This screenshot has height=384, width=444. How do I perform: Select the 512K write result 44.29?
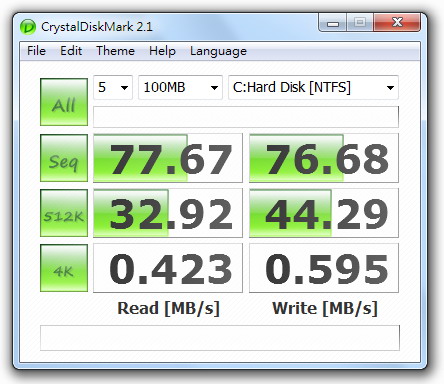(x=324, y=213)
